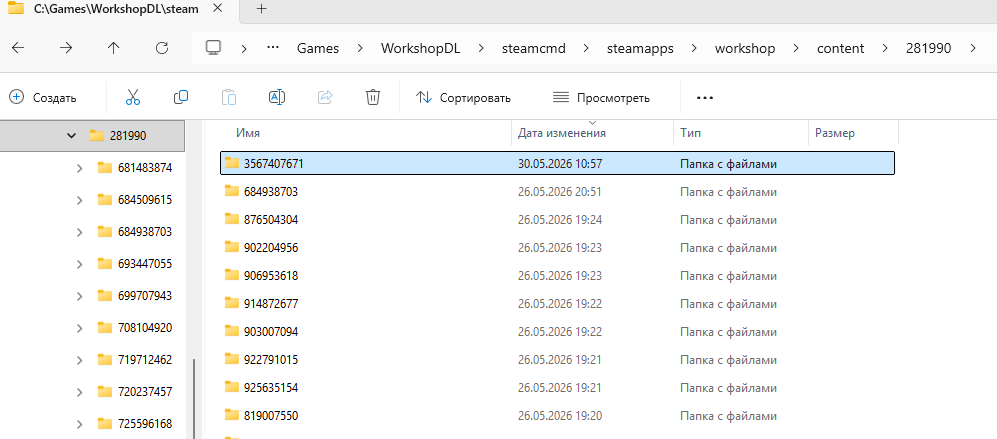Collapse the 281990 tree node
The height and width of the screenshot is (439, 997).
pyautogui.click(x=71, y=136)
